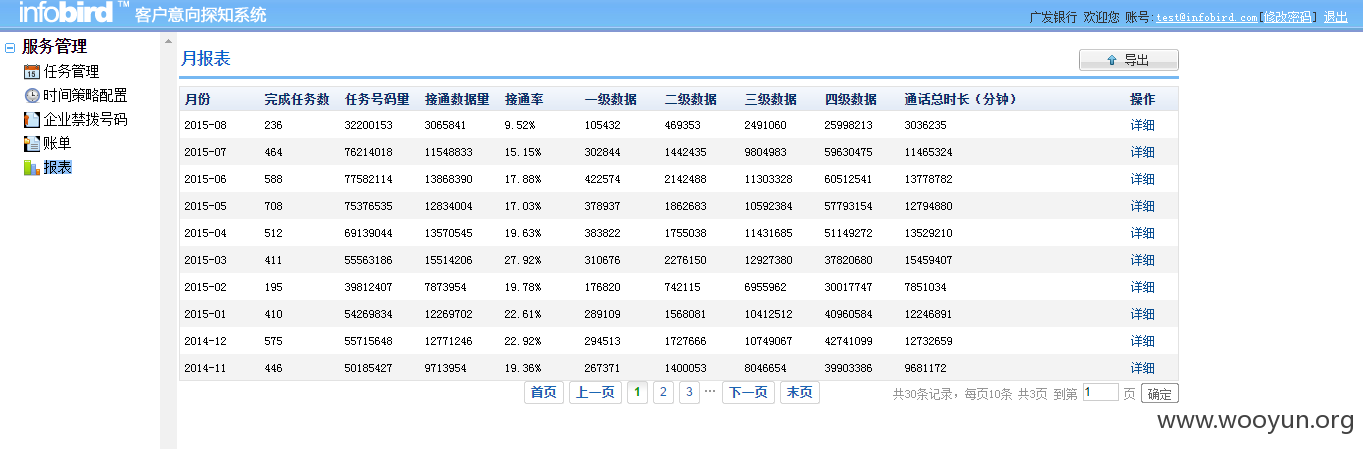Screen dimensions: 1363x449
Task: Click the 导出 export button
Action: click(1128, 60)
